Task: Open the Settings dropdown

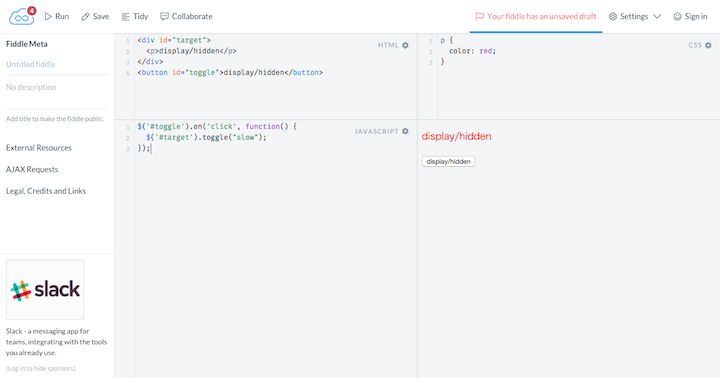Action: (x=635, y=17)
